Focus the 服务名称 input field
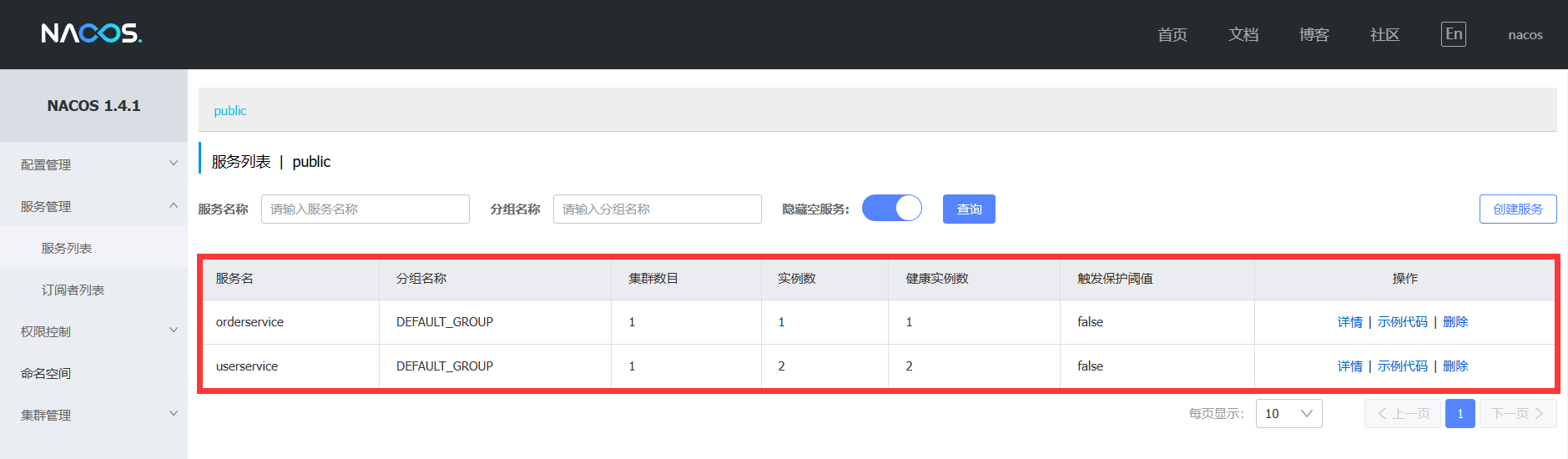The width and height of the screenshot is (1568, 459). pos(365,209)
